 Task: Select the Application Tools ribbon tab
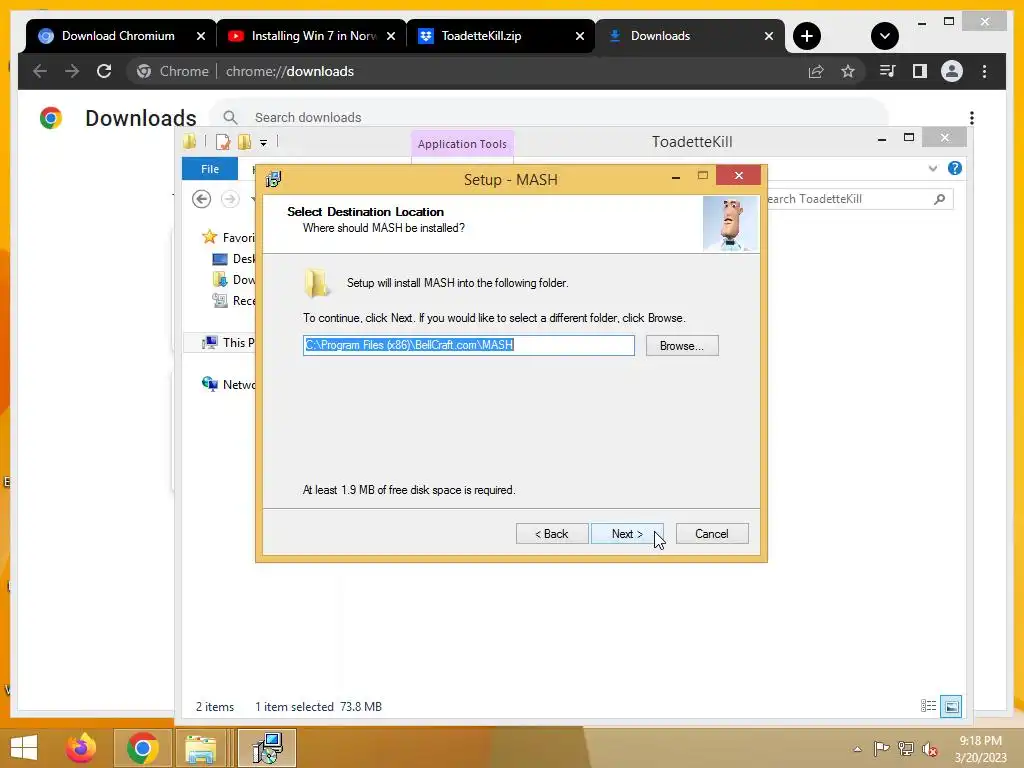pyautogui.click(x=462, y=144)
